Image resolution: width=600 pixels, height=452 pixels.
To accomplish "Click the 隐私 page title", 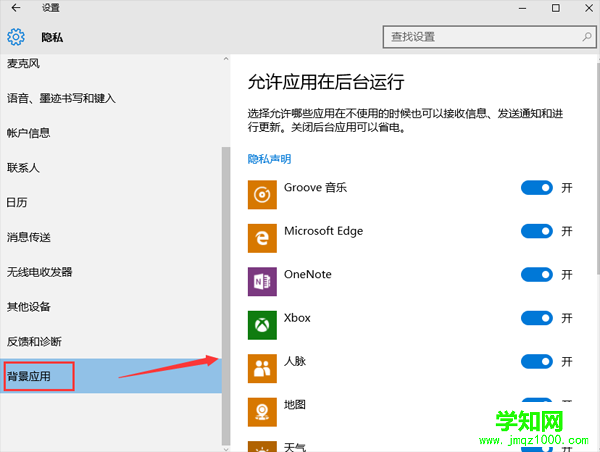I will (52, 37).
